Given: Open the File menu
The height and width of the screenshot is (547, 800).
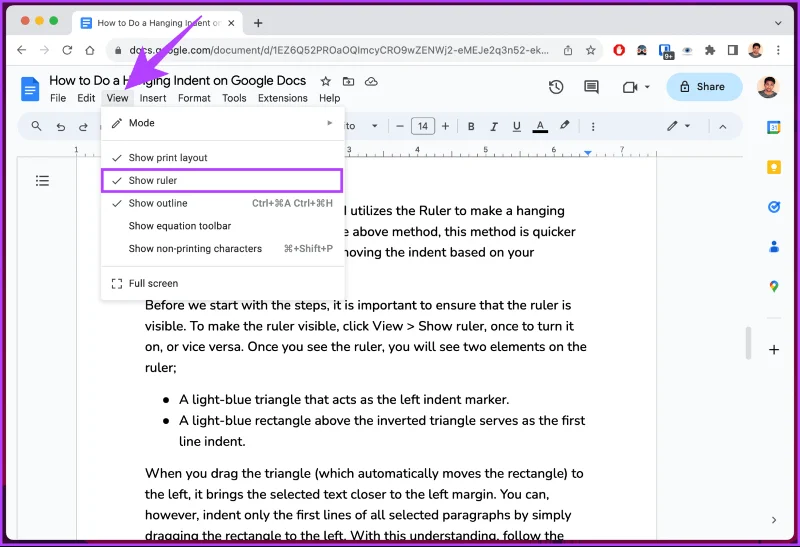Looking at the screenshot, I should tap(58, 98).
